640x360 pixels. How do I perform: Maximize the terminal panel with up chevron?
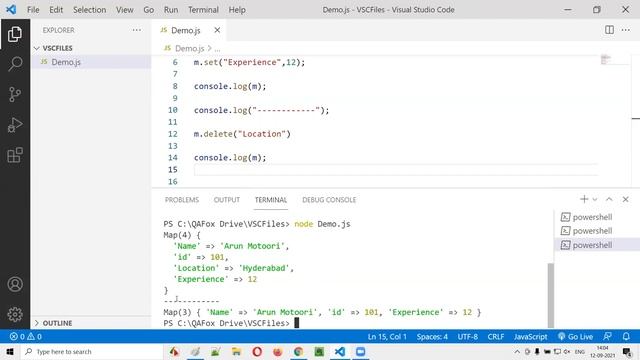click(609, 199)
